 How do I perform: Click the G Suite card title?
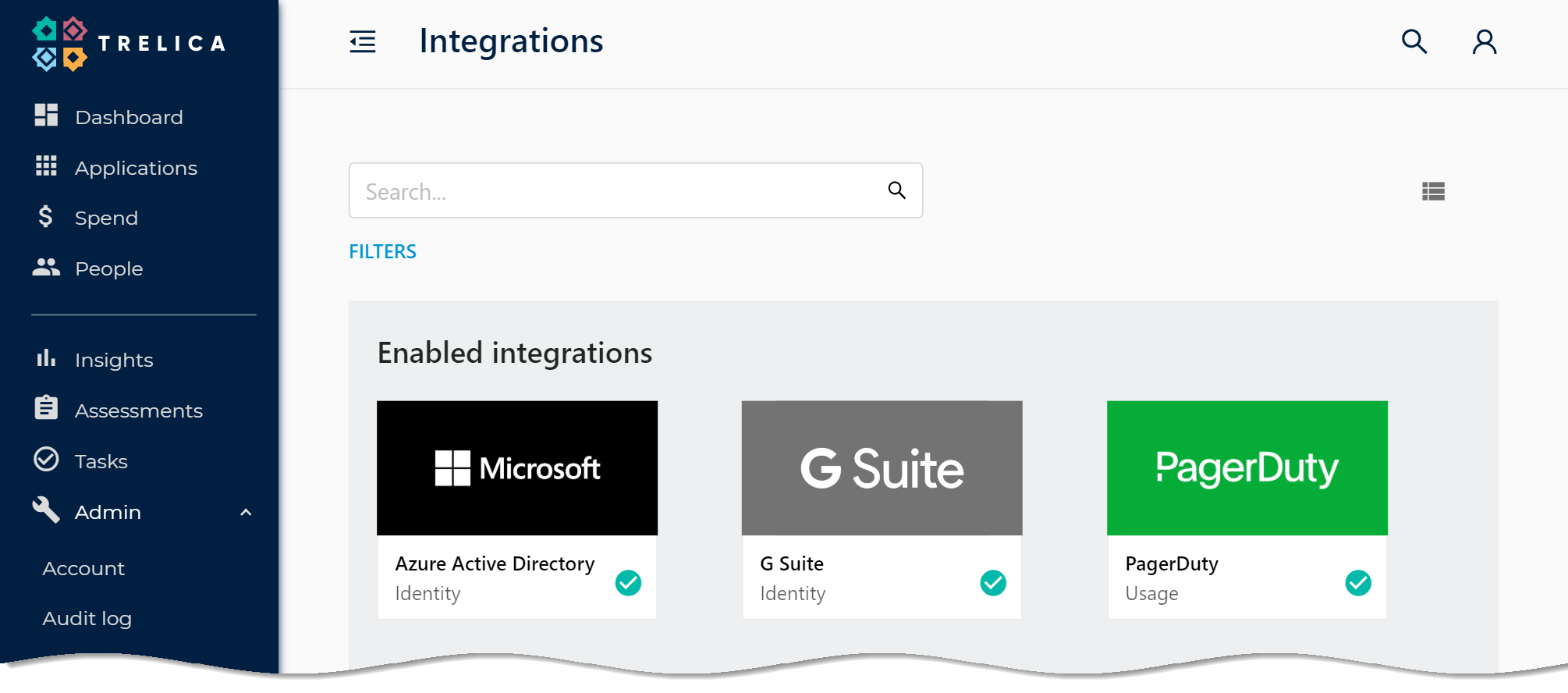tap(792, 563)
